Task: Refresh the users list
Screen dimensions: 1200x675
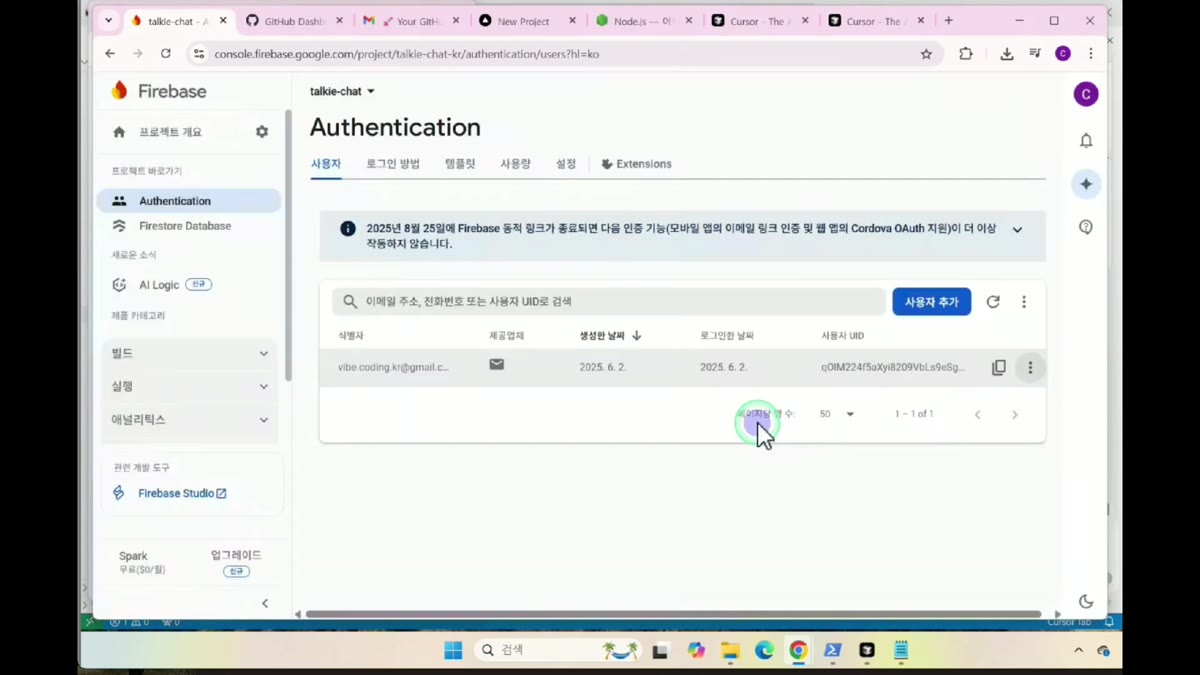Action: (993, 302)
